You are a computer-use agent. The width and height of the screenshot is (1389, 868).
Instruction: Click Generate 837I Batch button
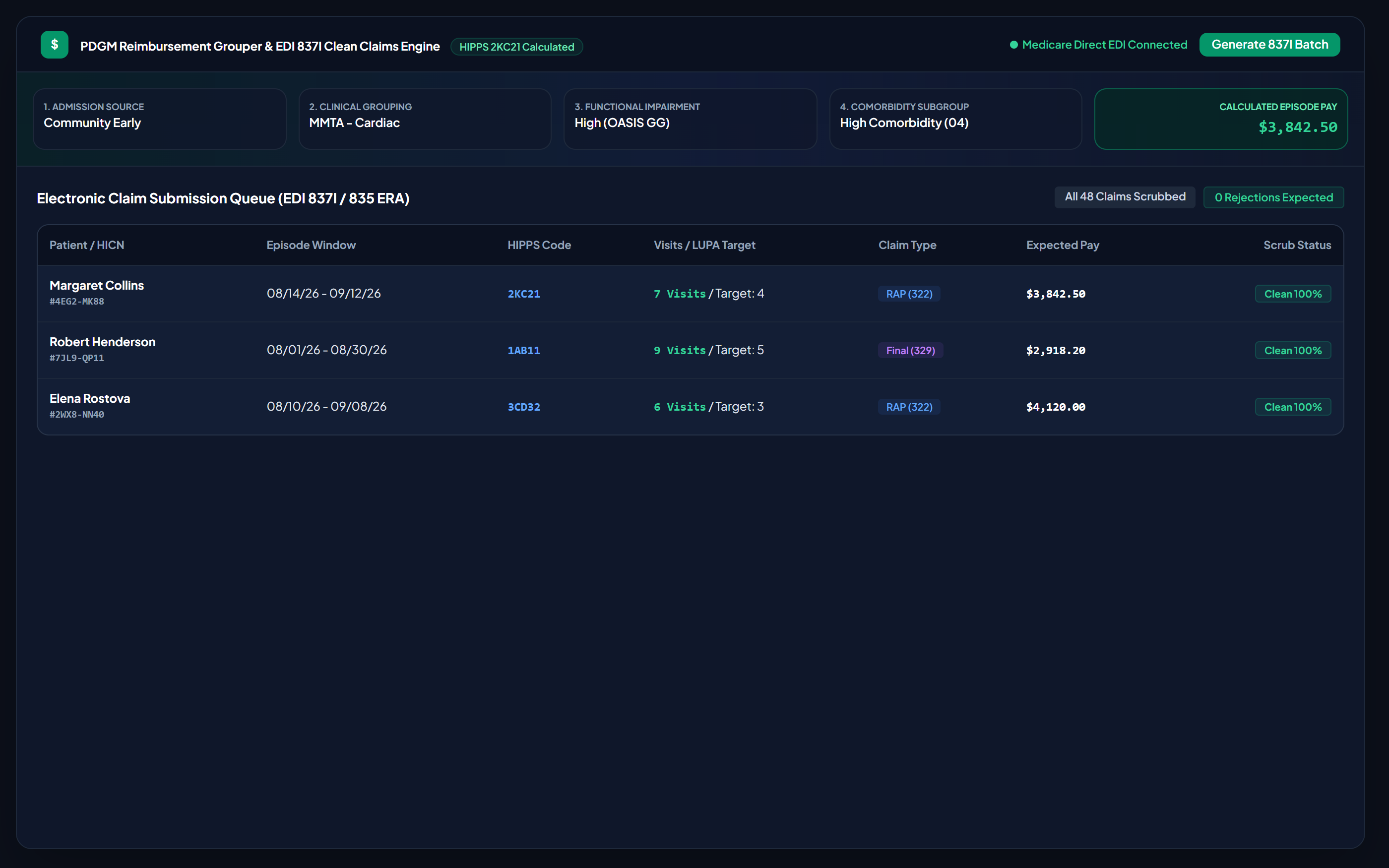coord(1269,45)
